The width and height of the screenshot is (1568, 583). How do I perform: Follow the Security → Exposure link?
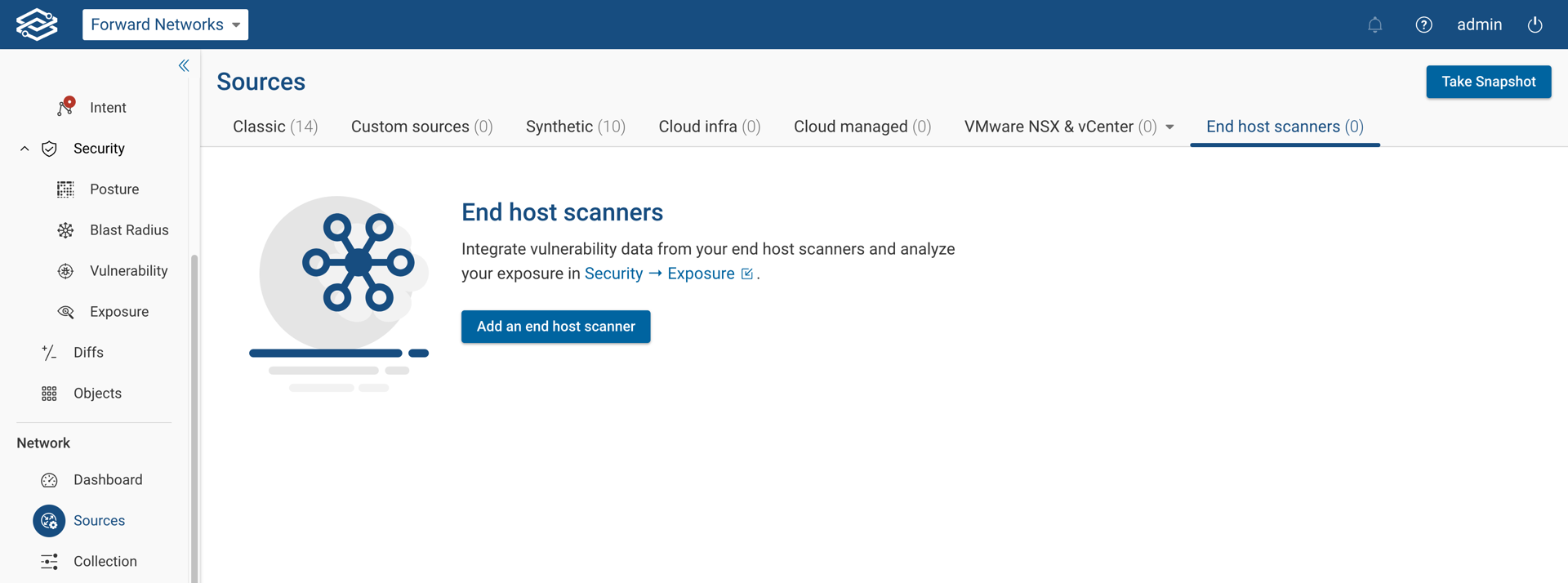(x=660, y=274)
